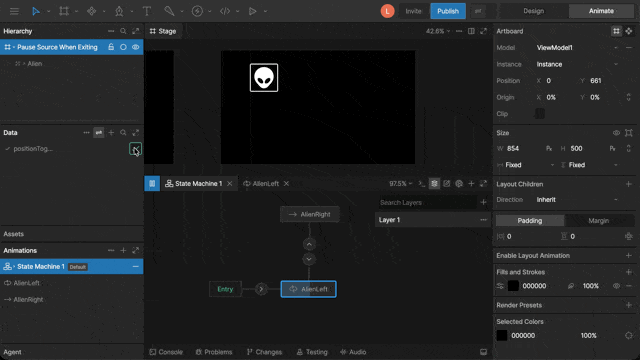Select the AlienRight state node
The image size is (640, 360).
[x=309, y=214]
